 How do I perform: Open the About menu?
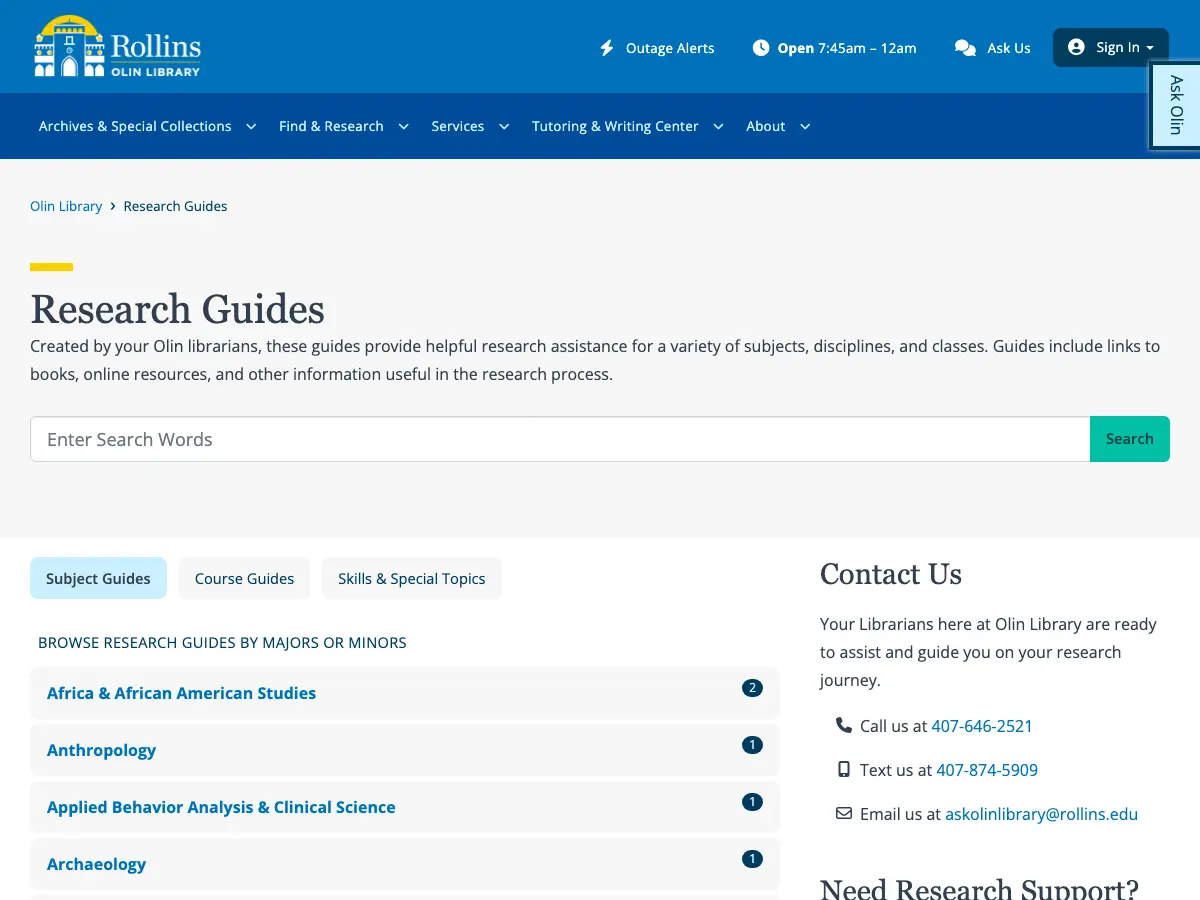pos(766,126)
